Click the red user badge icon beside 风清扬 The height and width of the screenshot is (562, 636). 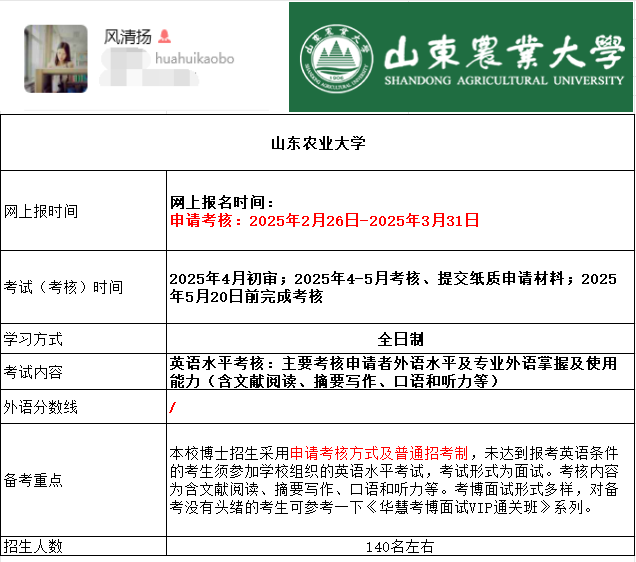(x=164, y=36)
